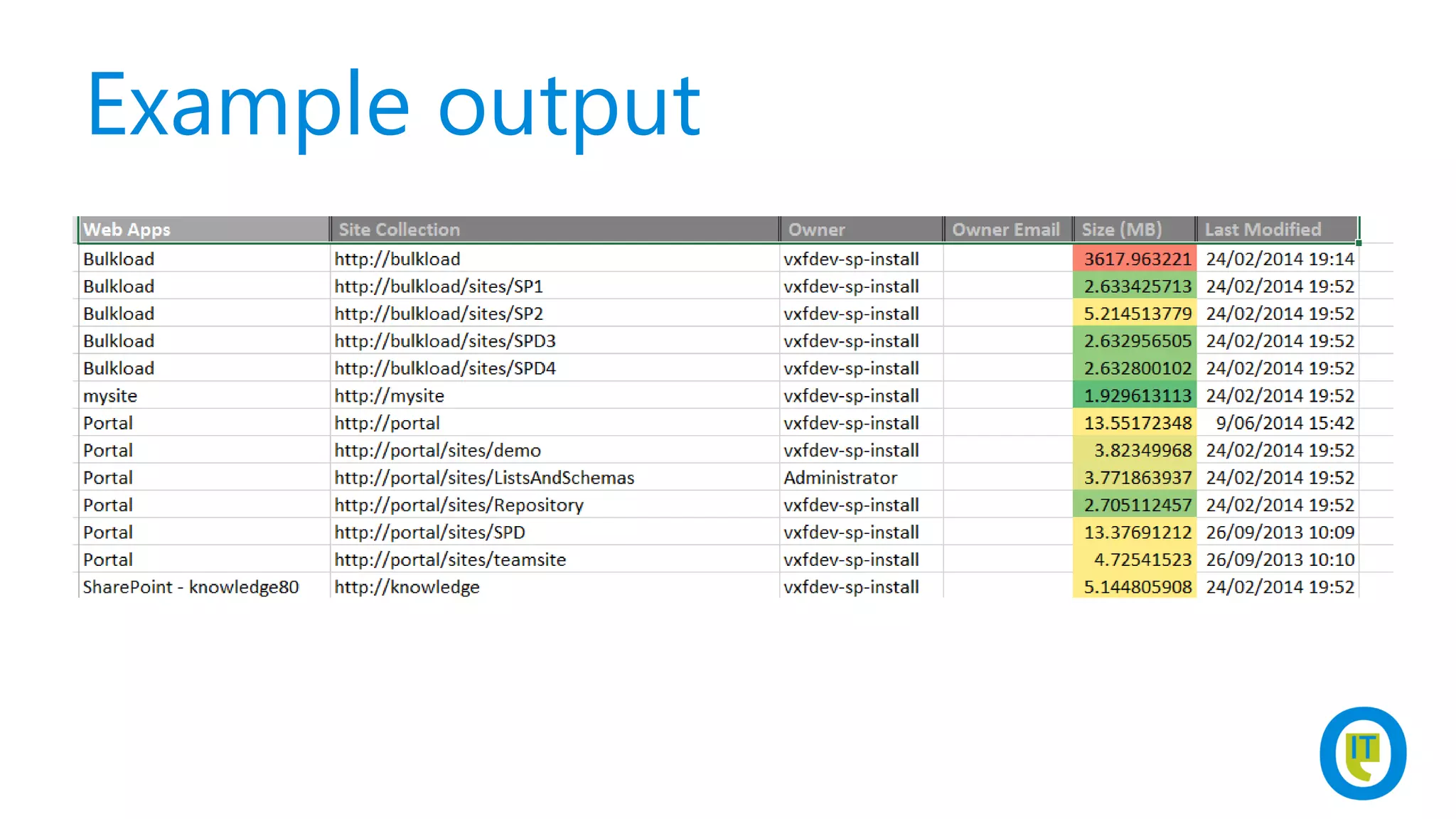The height and width of the screenshot is (819, 1456).
Task: Click the http://mysite cell
Action: tap(555, 396)
